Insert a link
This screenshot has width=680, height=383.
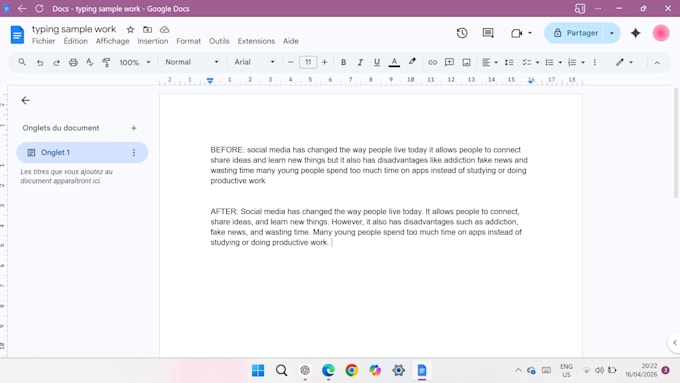[432, 62]
